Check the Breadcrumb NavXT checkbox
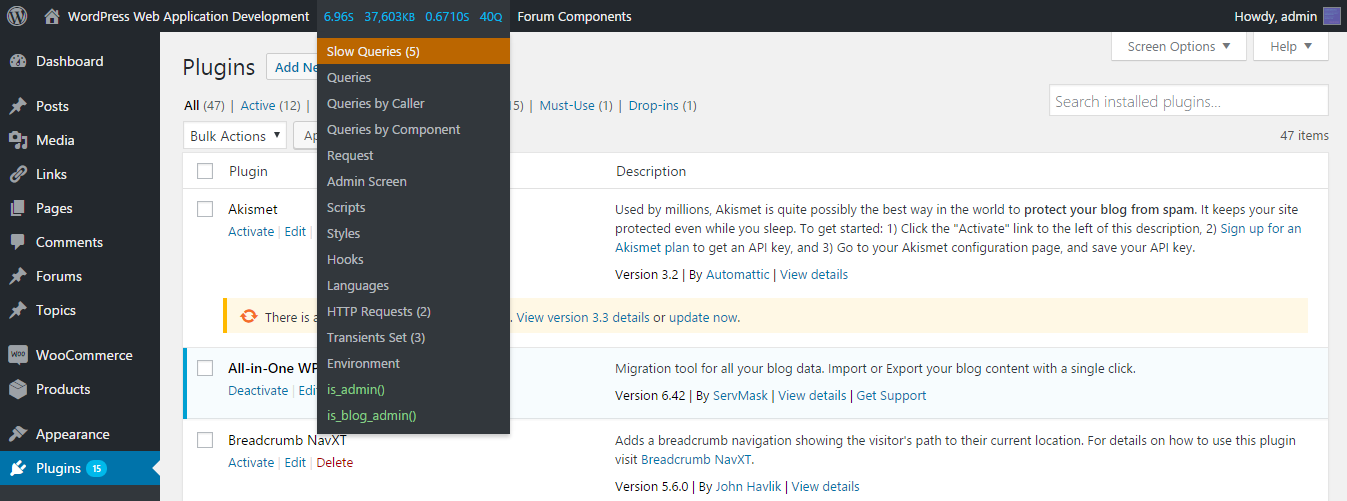The image size is (1347, 501). point(205,440)
